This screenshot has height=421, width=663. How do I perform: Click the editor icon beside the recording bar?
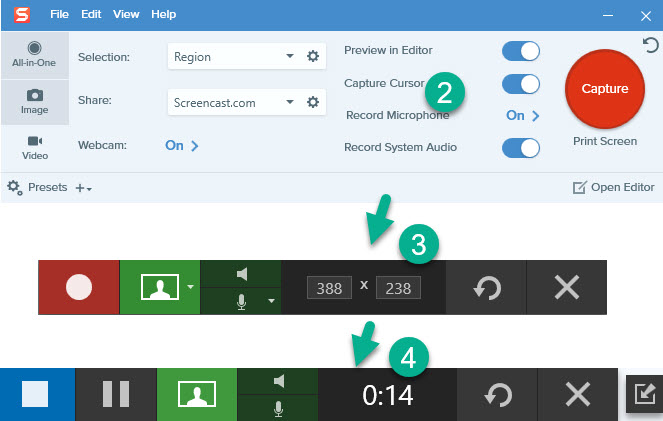pyautogui.click(x=644, y=394)
